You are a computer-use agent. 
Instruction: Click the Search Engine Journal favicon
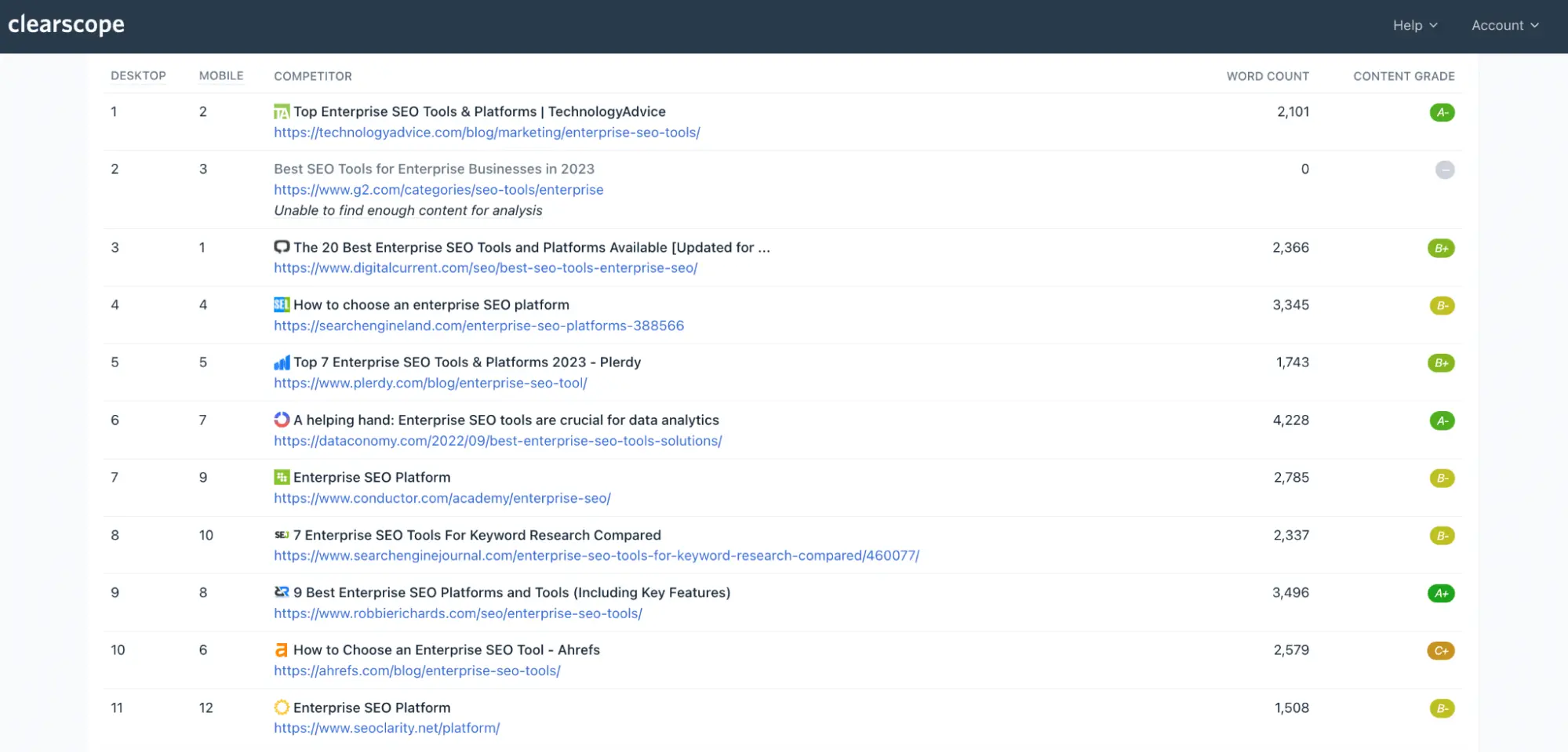click(282, 535)
